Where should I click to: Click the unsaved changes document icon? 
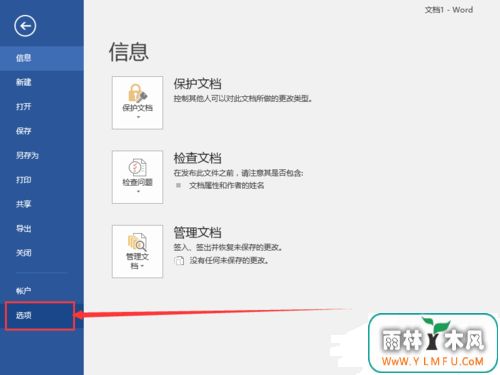(x=179, y=260)
